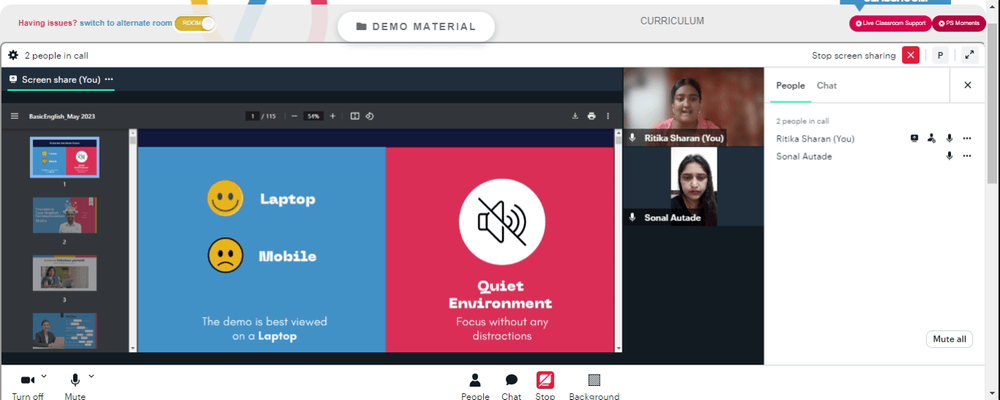Open the CURRICULUM tab
Image resolution: width=1000 pixels, height=400 pixels.
coord(672,21)
